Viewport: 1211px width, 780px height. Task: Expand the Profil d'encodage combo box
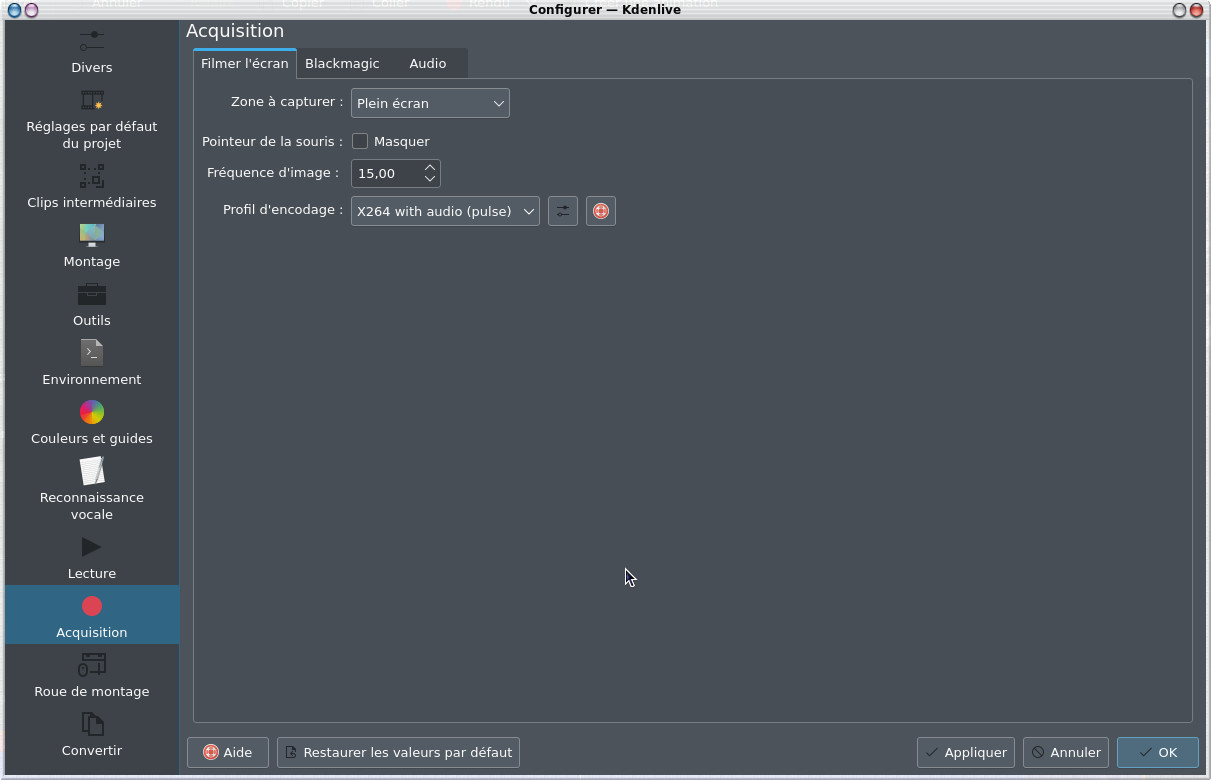pos(445,211)
